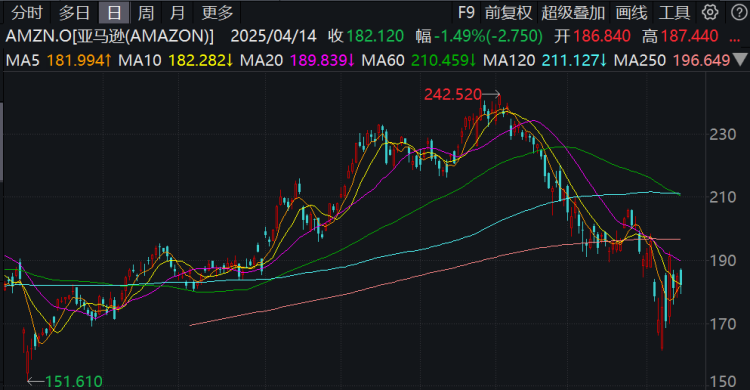This screenshot has width=750, height=390.
Task: Open the 更多 period options
Action: 217,13
